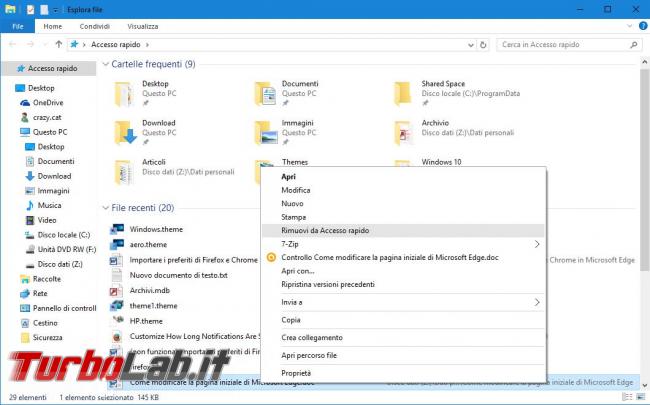
Task: Select Sicurezza folder in sidebar
Action: point(41,337)
